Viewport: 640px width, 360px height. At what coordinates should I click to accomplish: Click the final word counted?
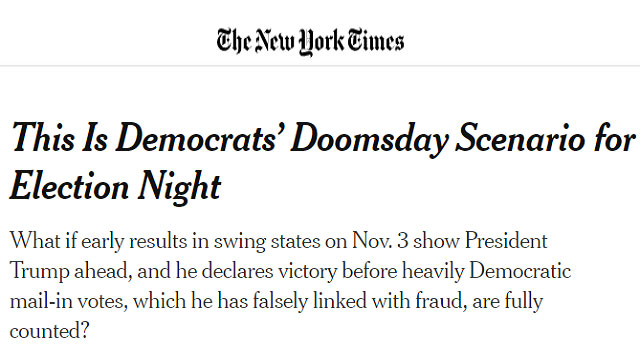49,331
